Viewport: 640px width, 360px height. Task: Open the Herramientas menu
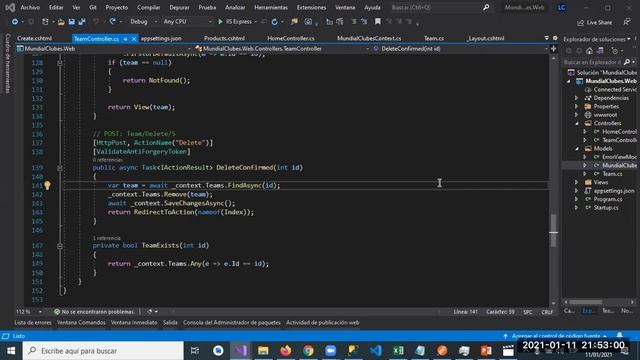(271, 7)
